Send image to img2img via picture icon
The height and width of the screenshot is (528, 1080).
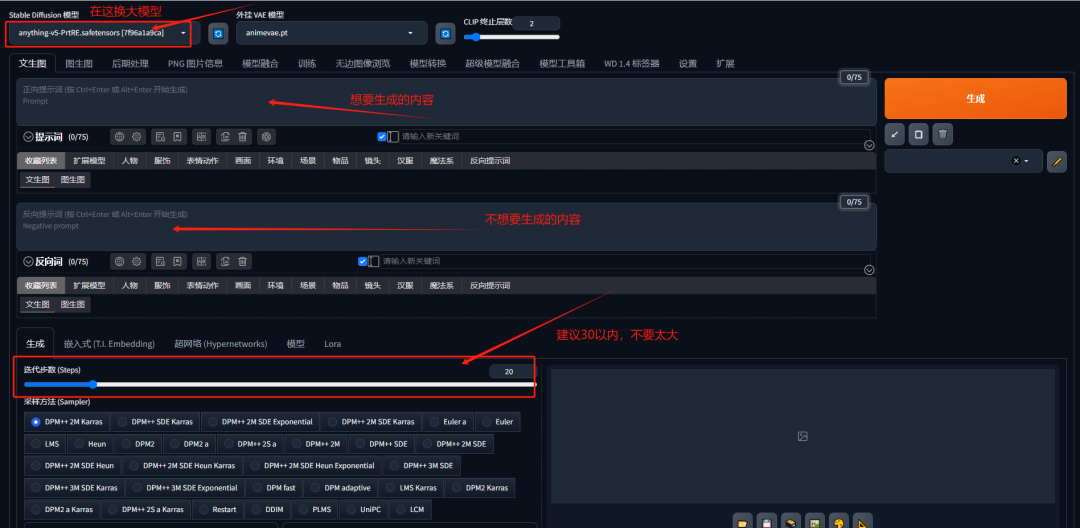[x=815, y=522]
